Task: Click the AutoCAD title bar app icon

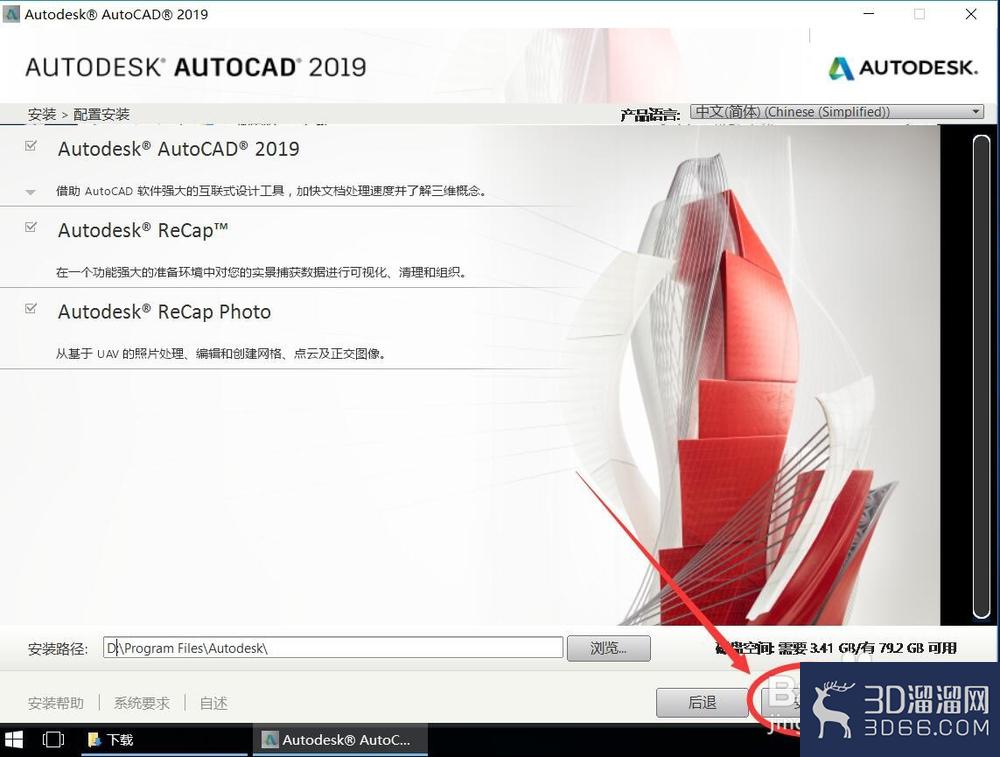Action: [11, 14]
